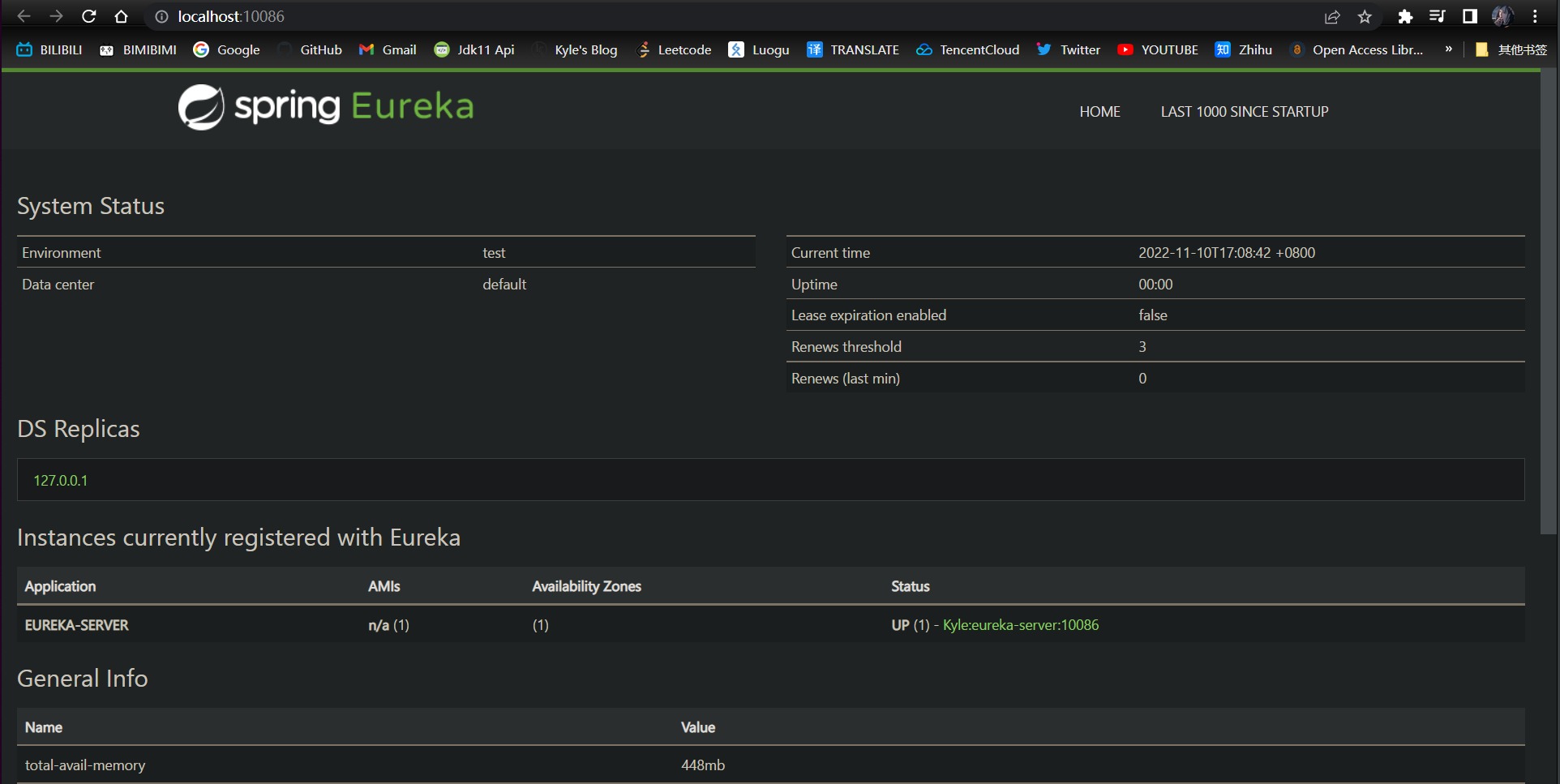The image size is (1560, 784).
Task: Open the Twitter bookmark
Action: 1068,49
